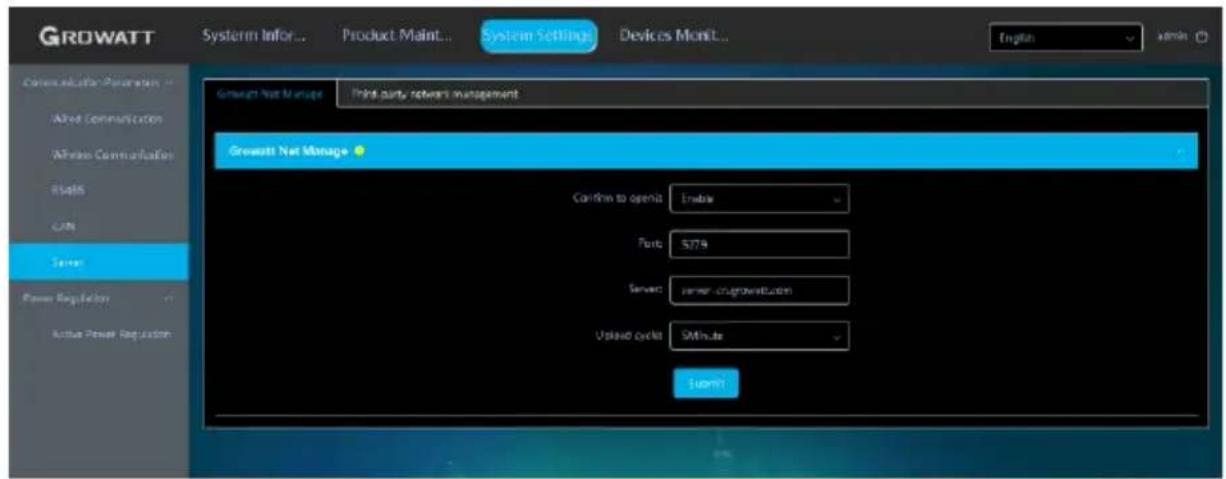Click the Port input field
The width and height of the screenshot is (1226, 479).
759,244
